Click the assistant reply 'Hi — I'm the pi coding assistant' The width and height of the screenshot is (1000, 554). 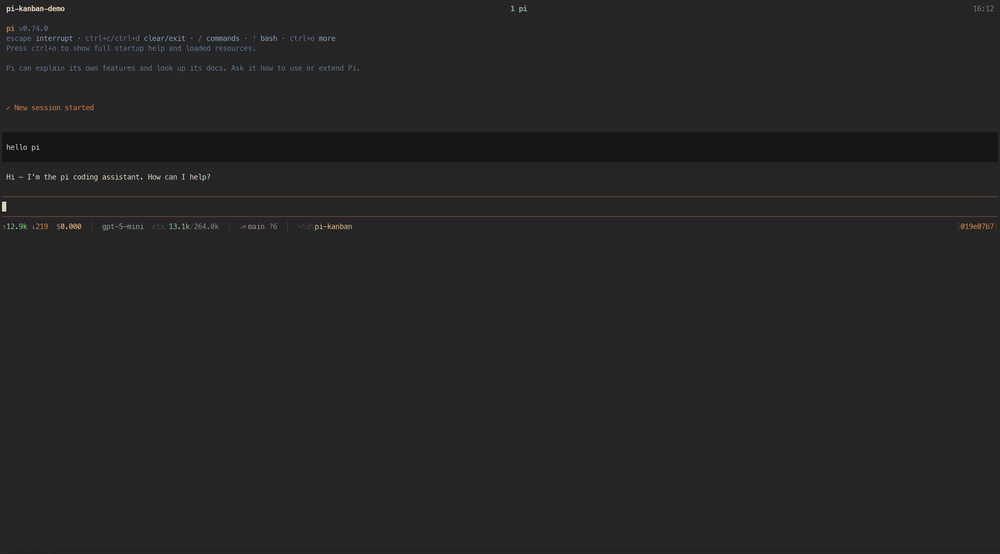point(108,177)
